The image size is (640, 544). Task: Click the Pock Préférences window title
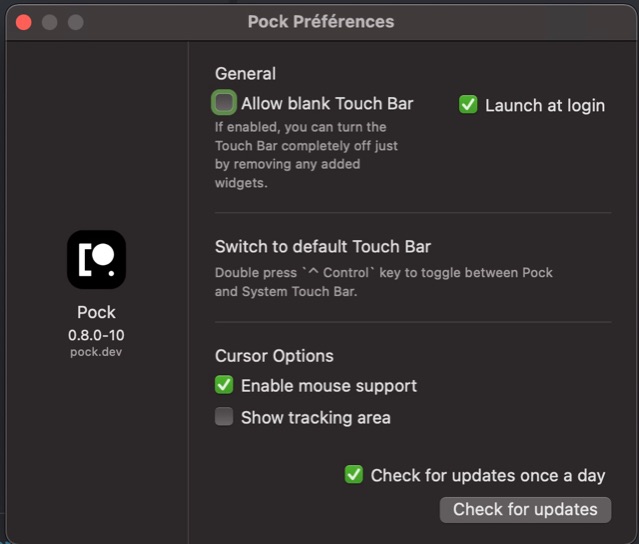click(x=320, y=21)
